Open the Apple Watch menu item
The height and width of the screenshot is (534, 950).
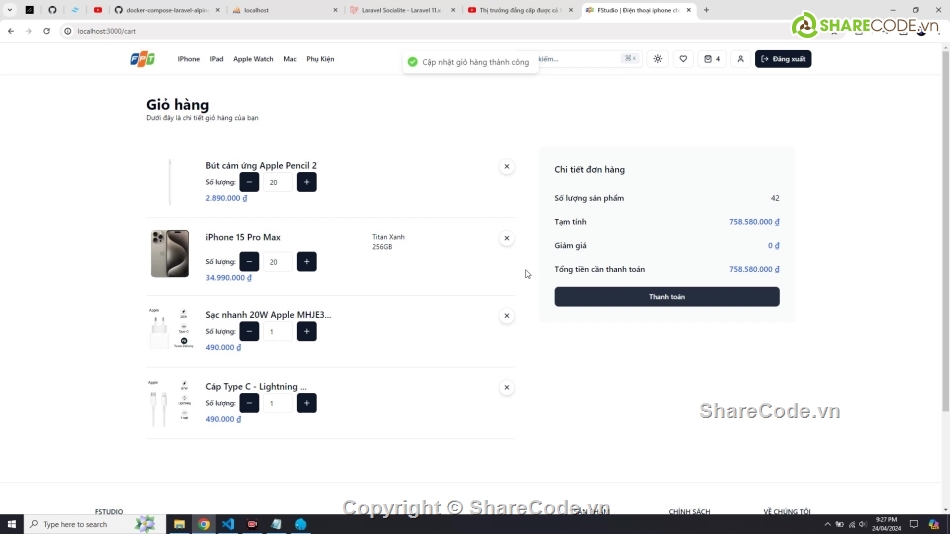[x=253, y=59]
